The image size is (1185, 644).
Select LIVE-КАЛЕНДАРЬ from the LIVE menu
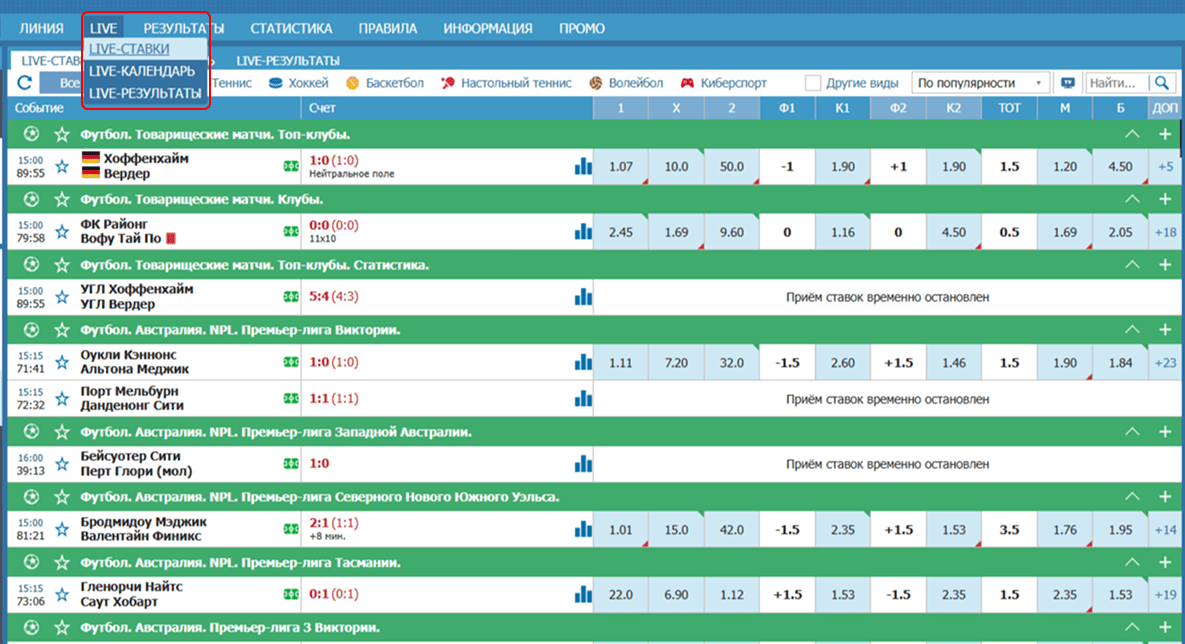point(141,71)
